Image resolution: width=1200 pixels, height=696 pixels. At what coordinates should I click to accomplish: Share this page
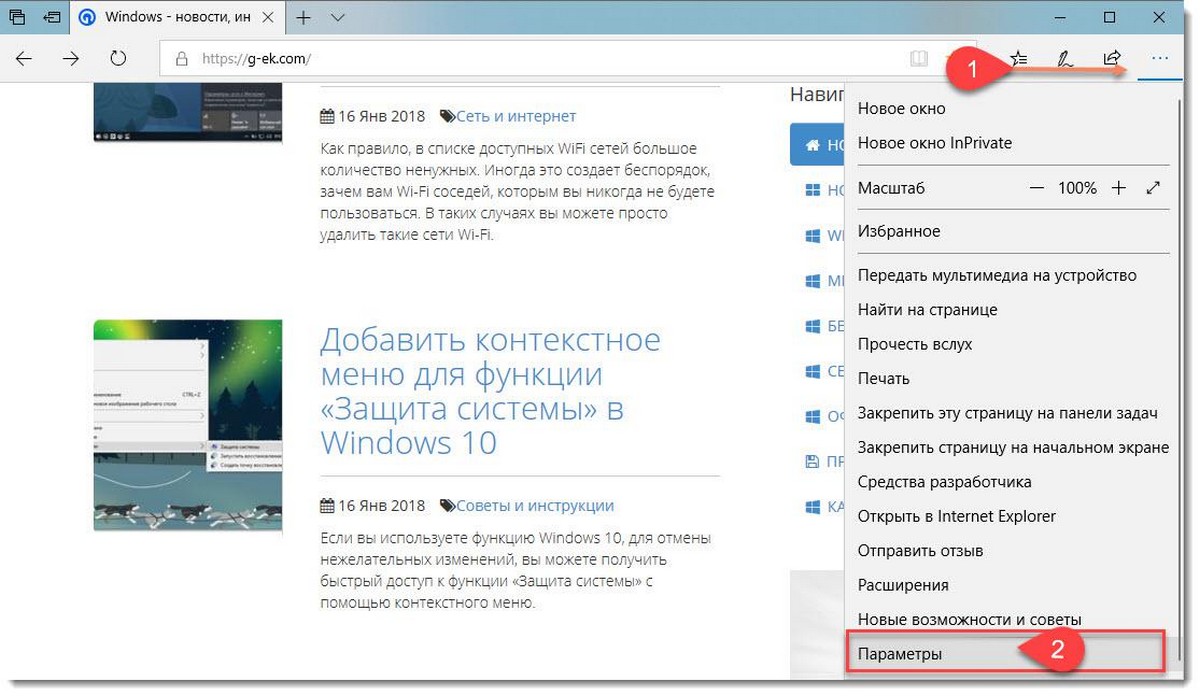(x=1112, y=59)
